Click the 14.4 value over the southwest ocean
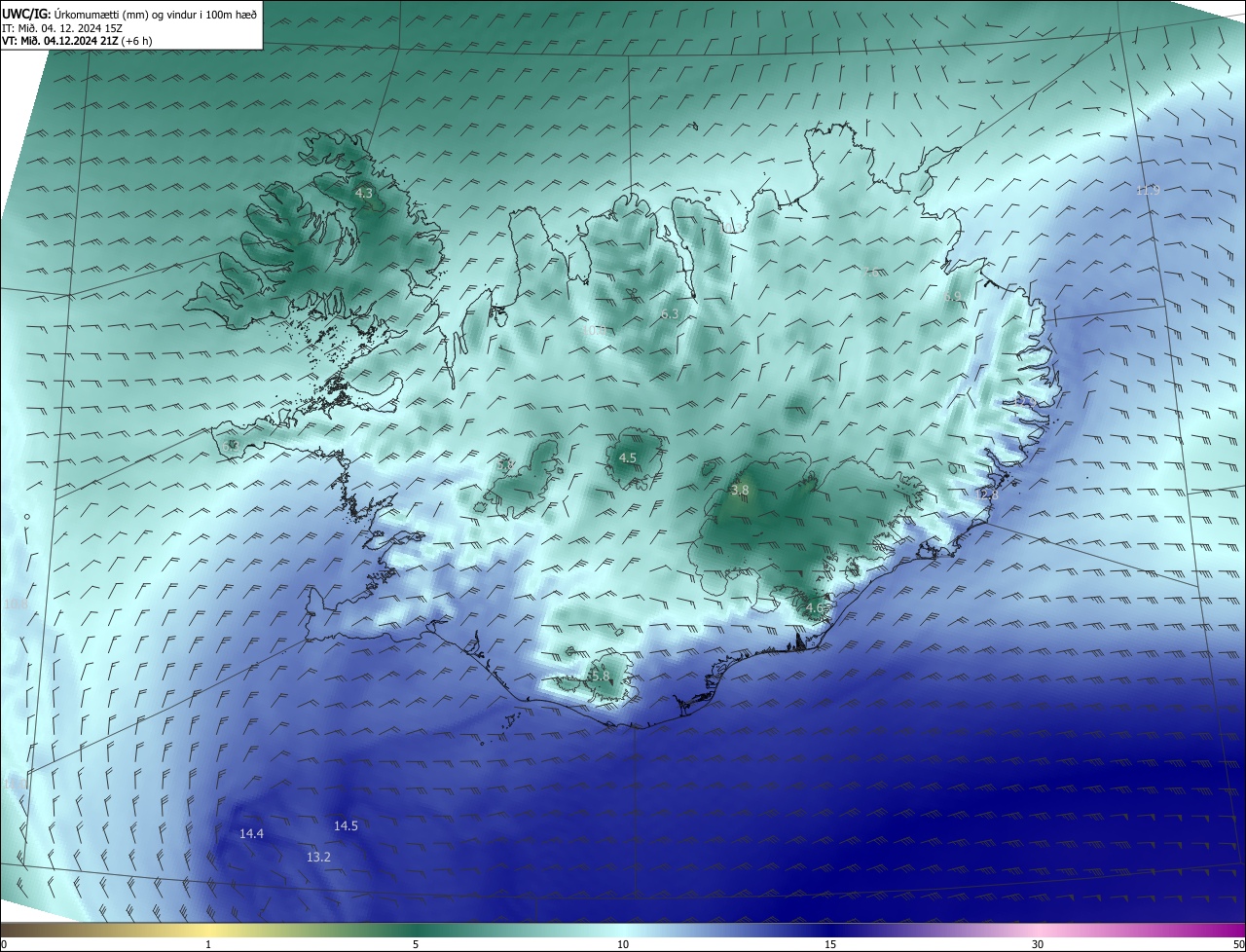The image size is (1246, 952). tap(251, 833)
